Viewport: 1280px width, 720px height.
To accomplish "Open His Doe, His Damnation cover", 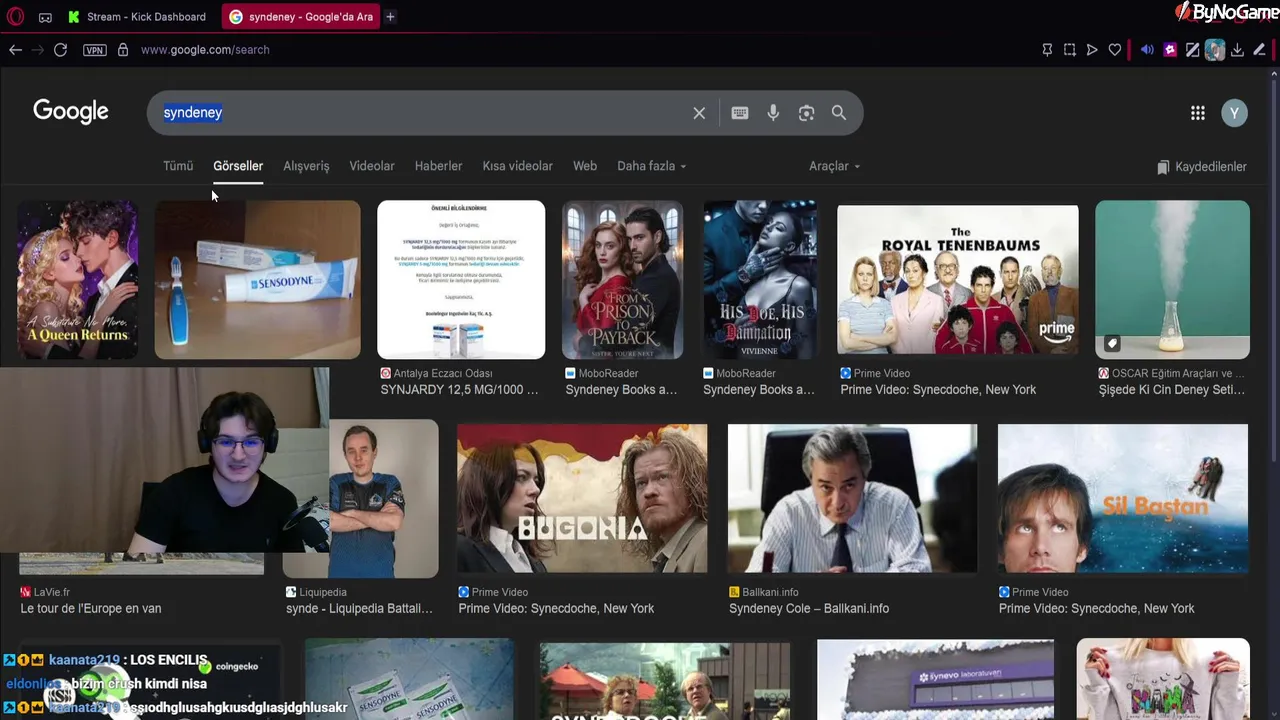I will pyautogui.click(x=760, y=280).
